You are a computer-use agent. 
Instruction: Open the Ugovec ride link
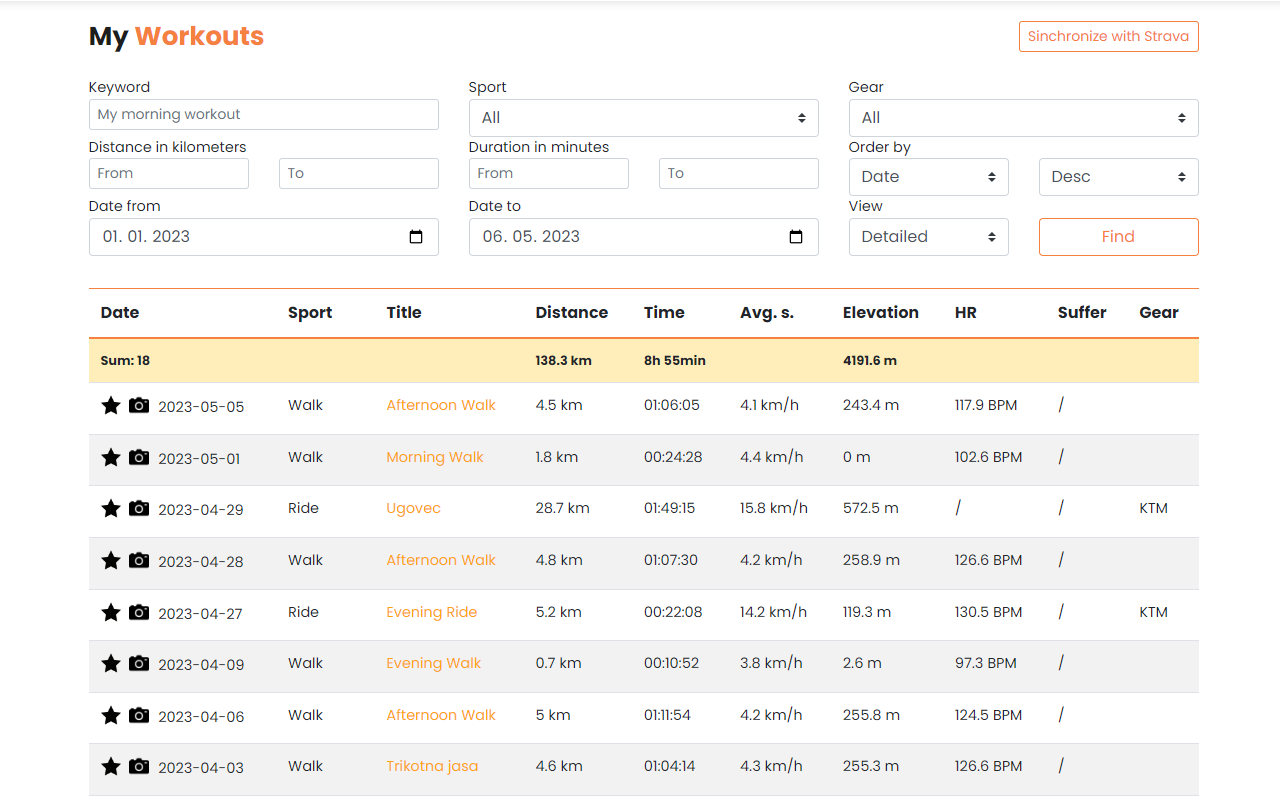413,508
